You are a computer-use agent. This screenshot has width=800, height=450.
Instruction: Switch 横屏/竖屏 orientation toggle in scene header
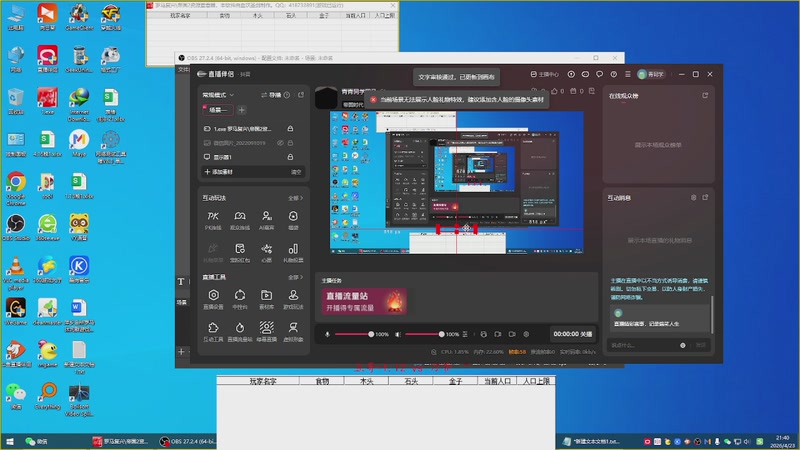271,95
